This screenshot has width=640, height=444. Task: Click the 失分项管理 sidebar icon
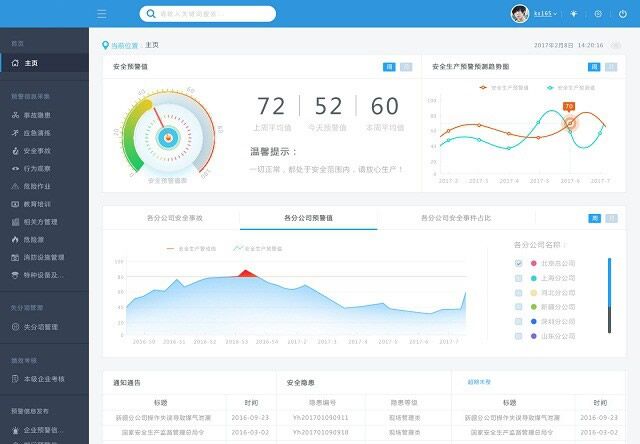pyautogui.click(x=16, y=327)
